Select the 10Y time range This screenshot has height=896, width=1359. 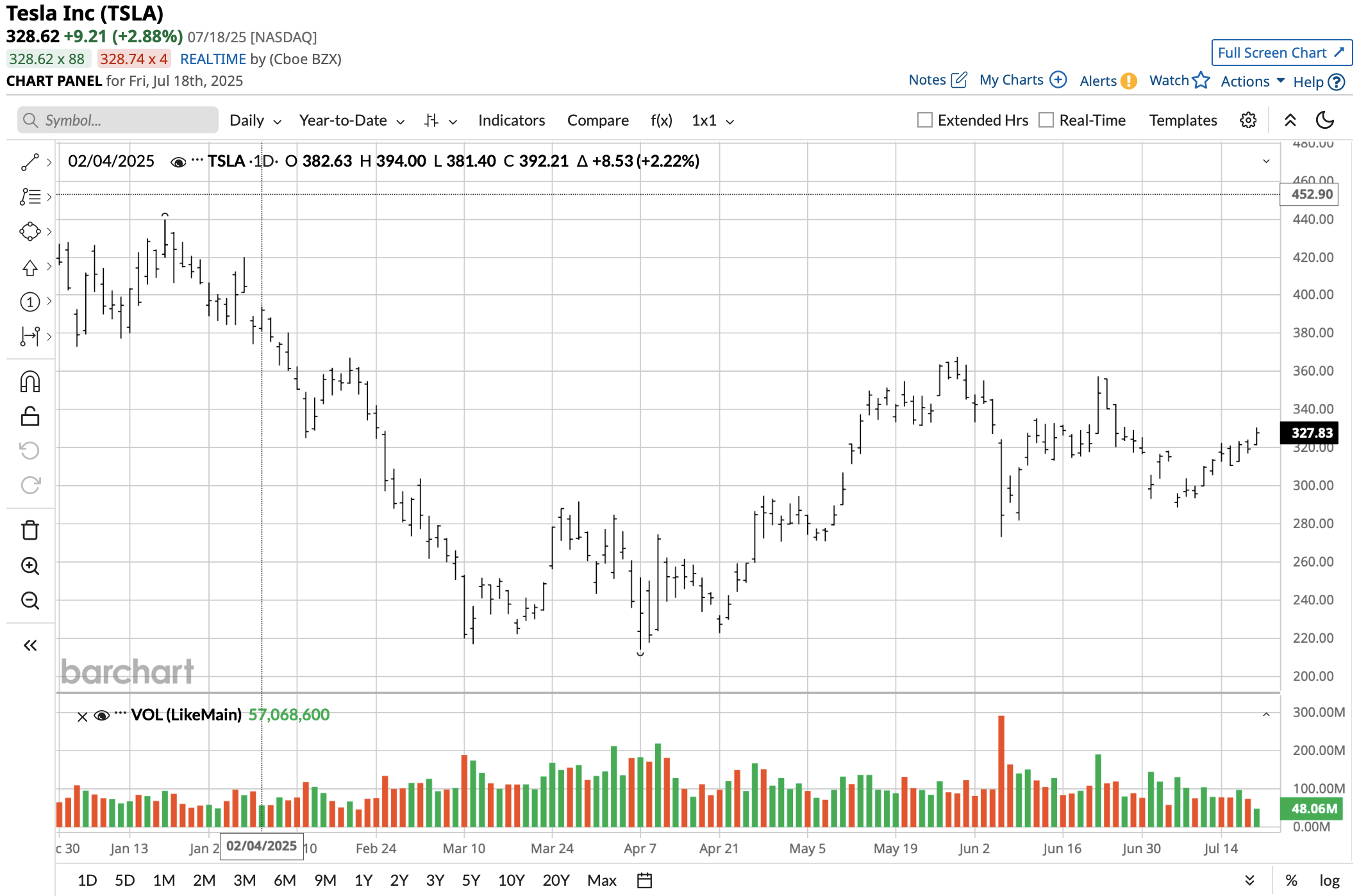(x=511, y=881)
